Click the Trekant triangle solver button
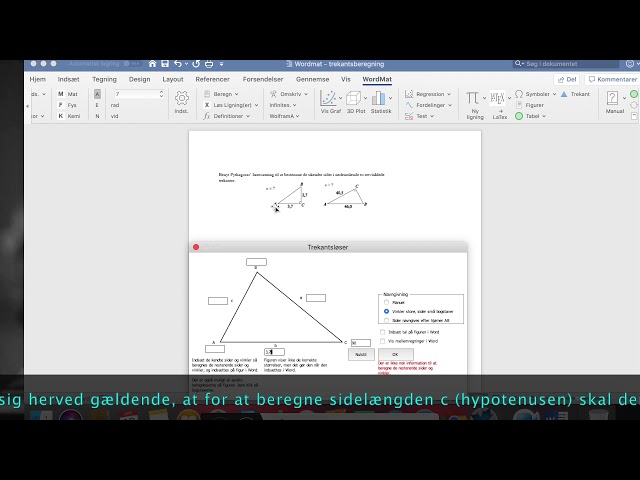Image resolution: width=640 pixels, height=480 pixels. 575,94
